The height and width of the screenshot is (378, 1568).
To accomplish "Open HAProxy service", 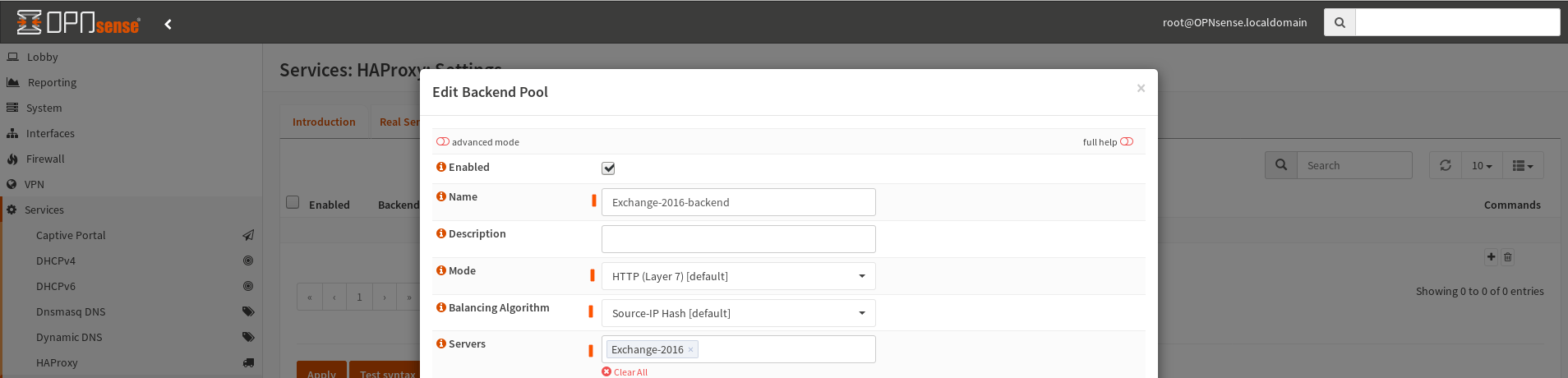I will (x=57, y=362).
